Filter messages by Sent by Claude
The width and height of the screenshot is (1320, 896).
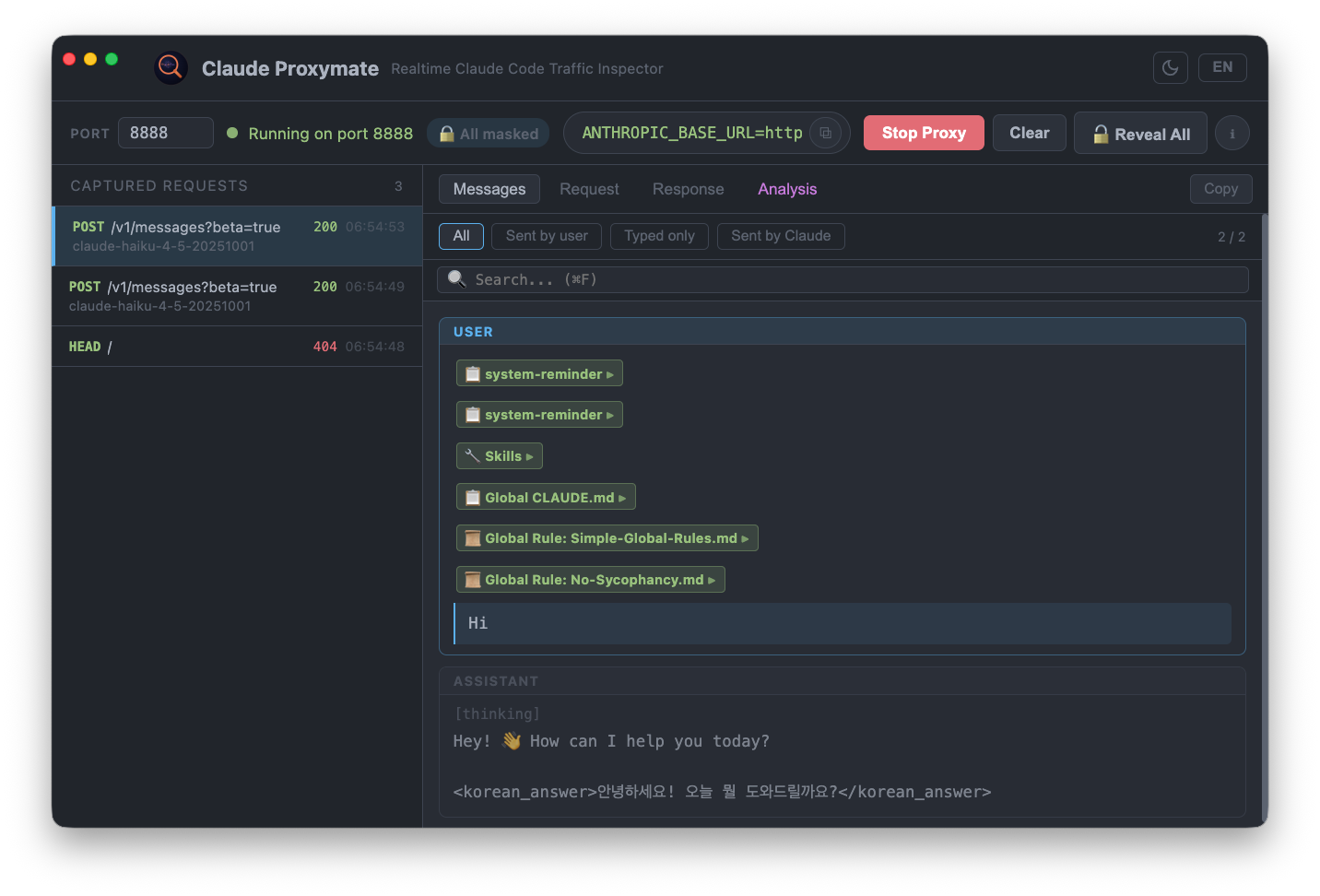(x=781, y=236)
